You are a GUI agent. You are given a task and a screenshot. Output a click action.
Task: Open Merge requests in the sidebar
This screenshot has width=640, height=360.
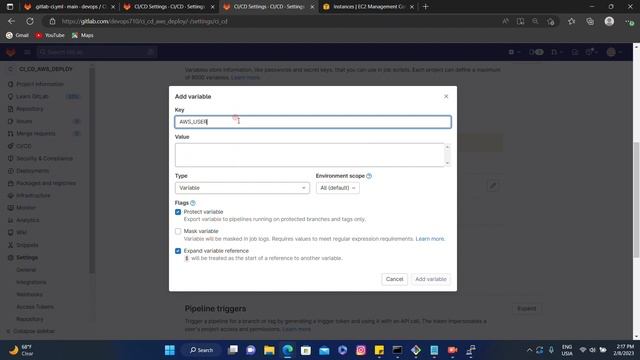[x=36, y=133]
